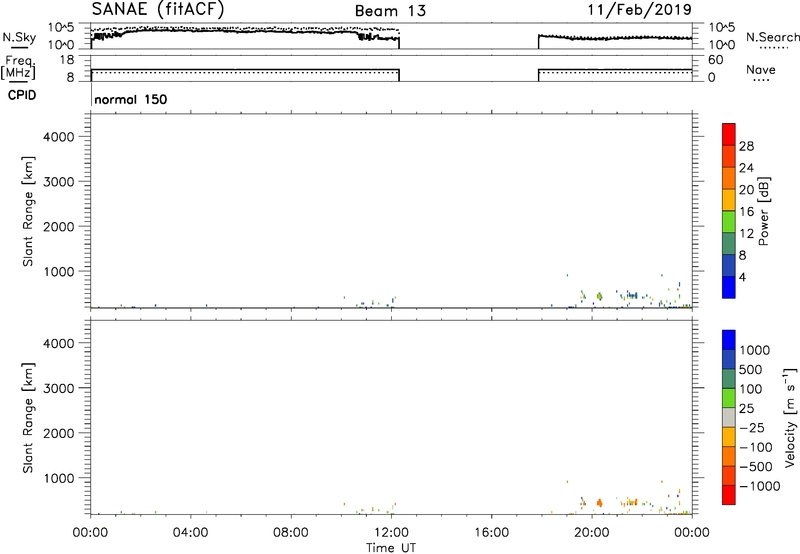Click the 500 label on Velocity colorbar
Screen dimensions: 800x554
pos(751,369)
